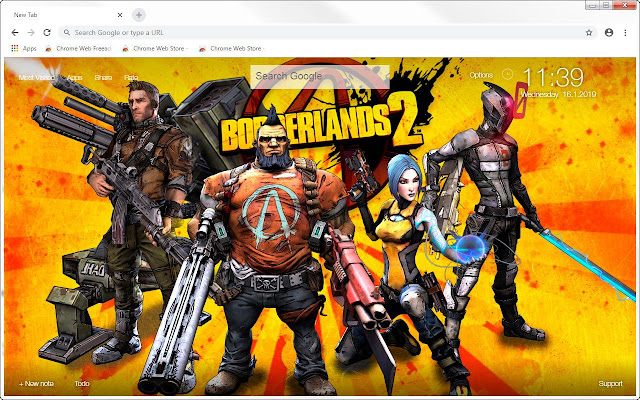Open the Share menu on page

(103, 78)
